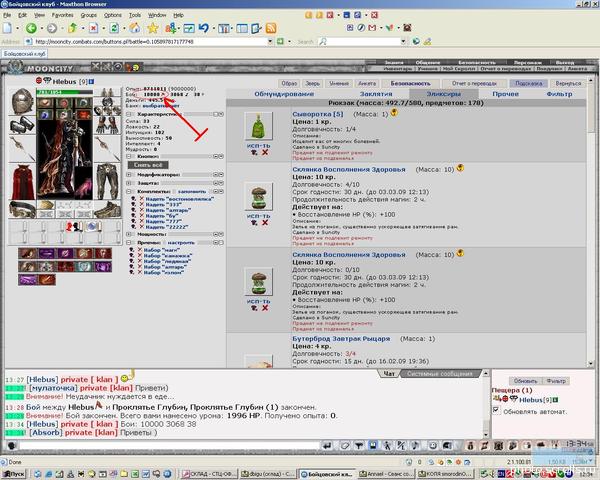The image size is (600, 480).
Task: Click the blue Undo arrow toolbar icon
Action: (204, 28)
